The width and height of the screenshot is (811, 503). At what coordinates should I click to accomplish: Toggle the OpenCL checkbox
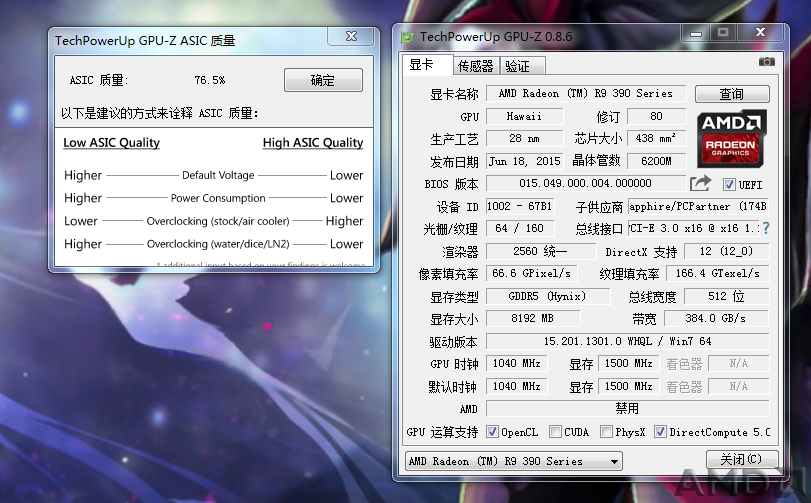coord(492,432)
